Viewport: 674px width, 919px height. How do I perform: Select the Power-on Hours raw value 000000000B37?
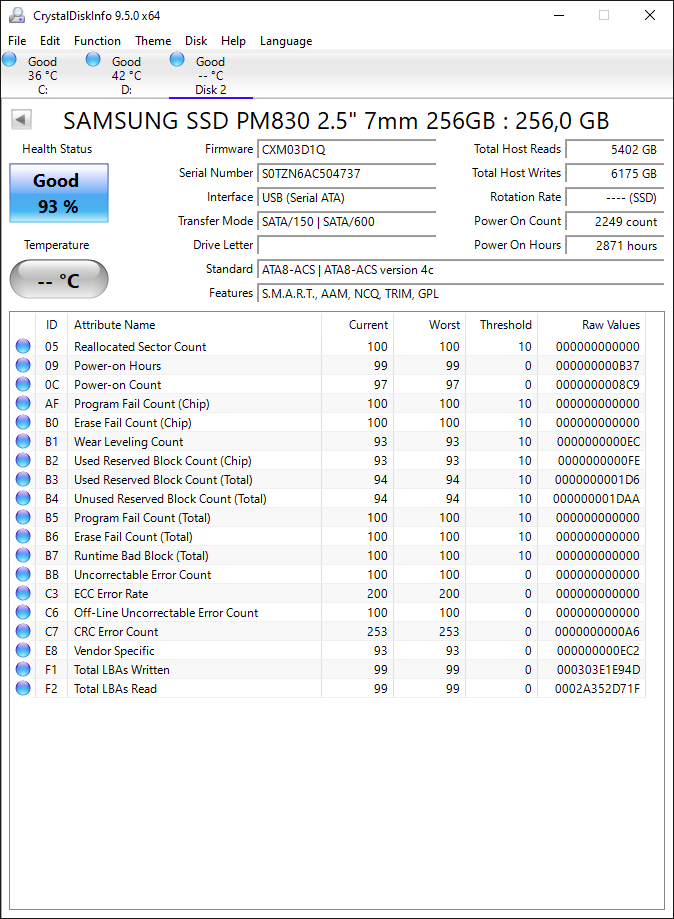pos(598,366)
